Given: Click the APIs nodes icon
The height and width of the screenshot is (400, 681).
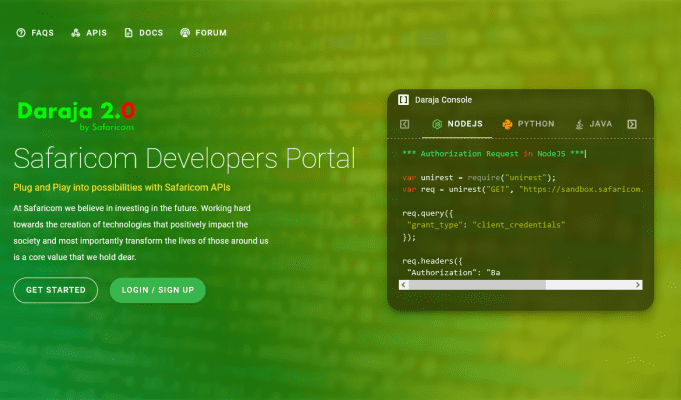Looking at the screenshot, I should pos(76,33).
